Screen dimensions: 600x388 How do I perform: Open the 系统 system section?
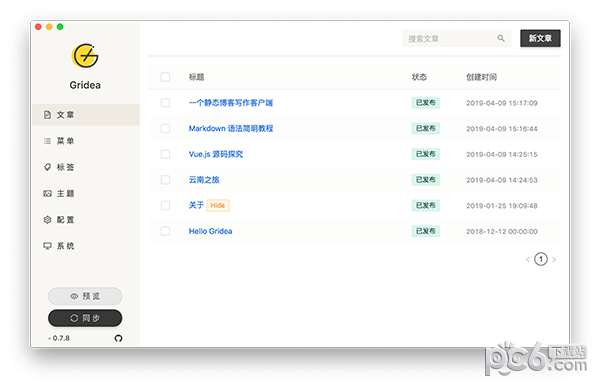tap(86, 246)
